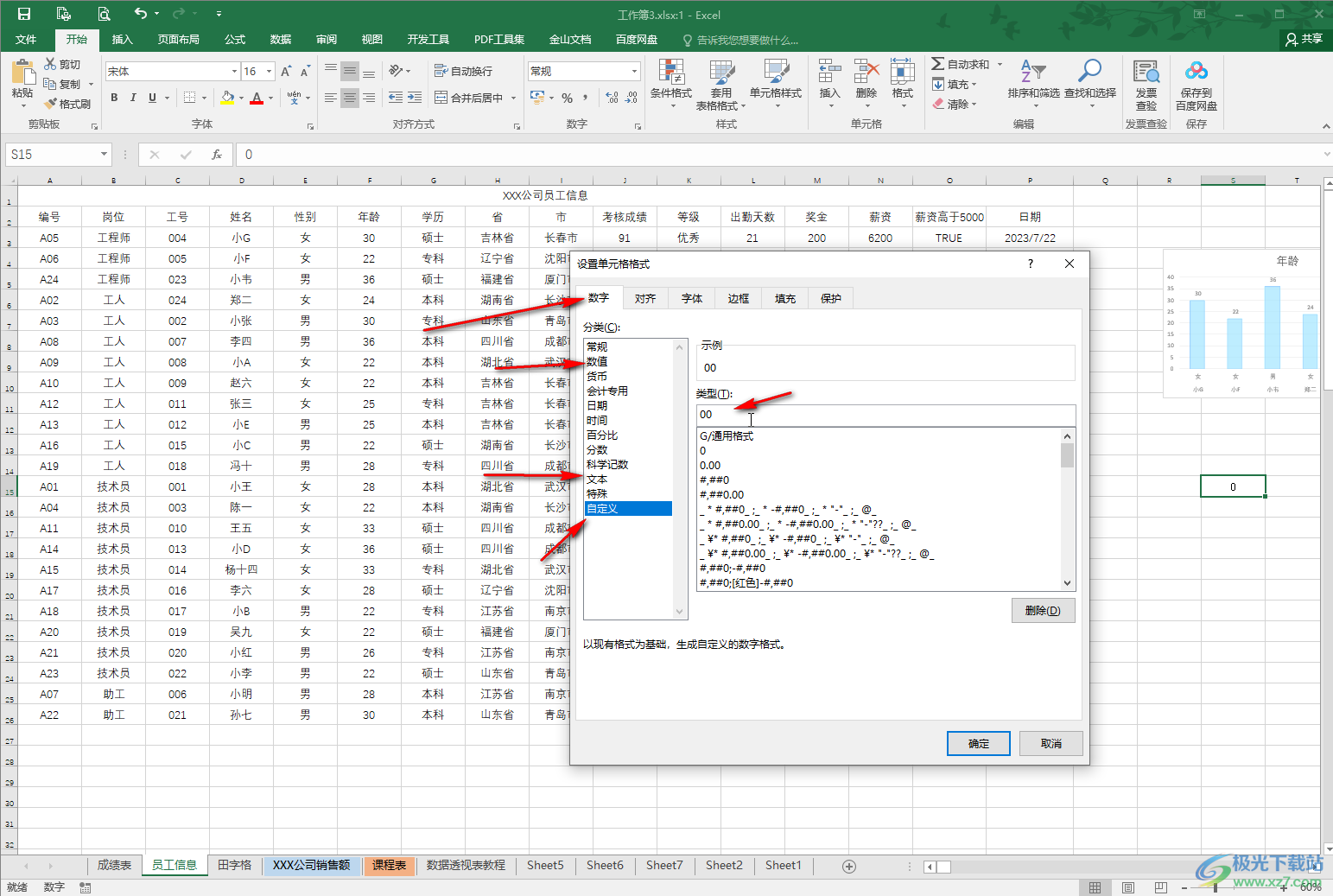Click the Type (类型) input field
The width and height of the screenshot is (1333, 896).
click(x=885, y=415)
